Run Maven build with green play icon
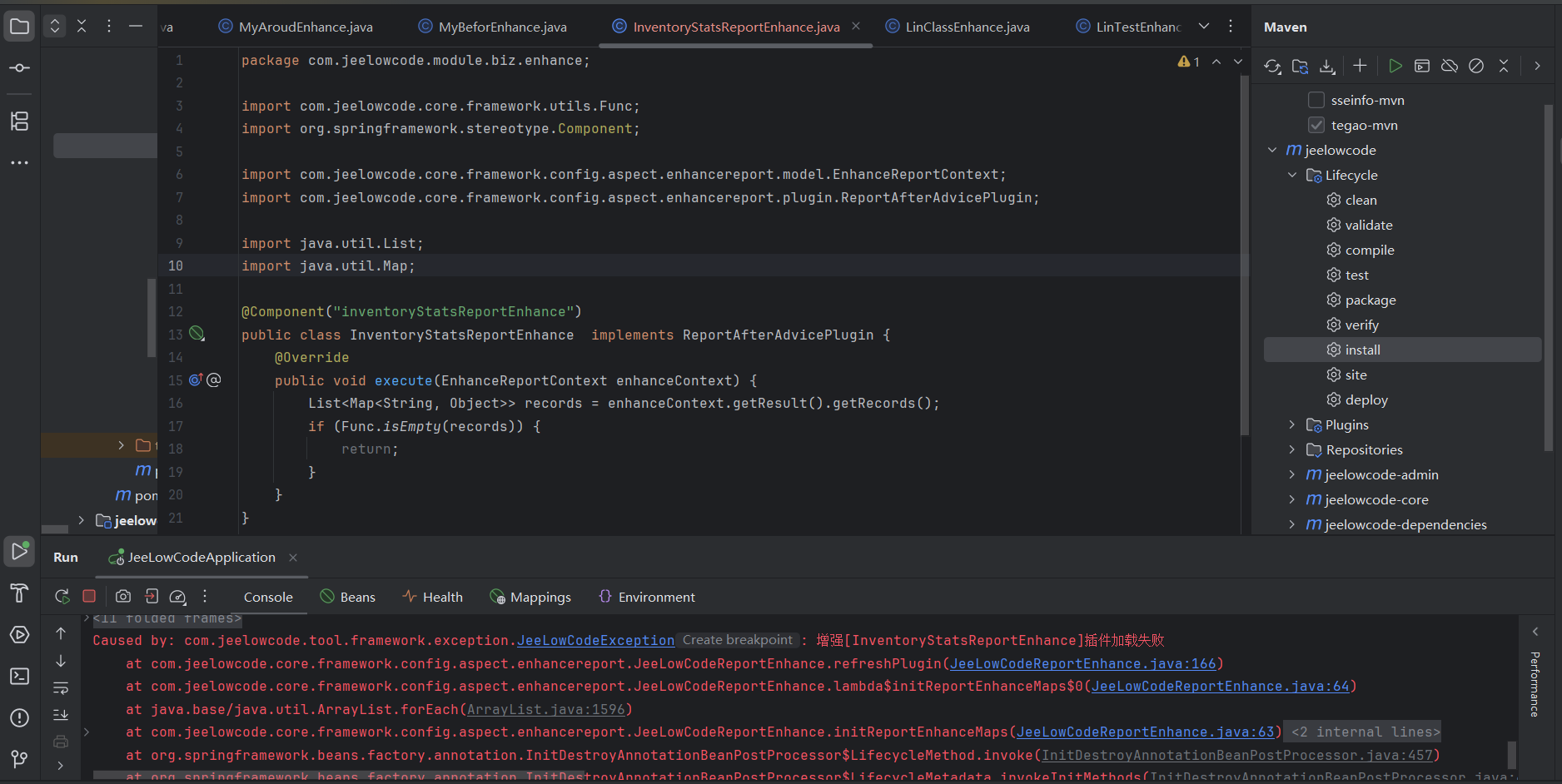Image resolution: width=1562 pixels, height=784 pixels. pos(1395,66)
